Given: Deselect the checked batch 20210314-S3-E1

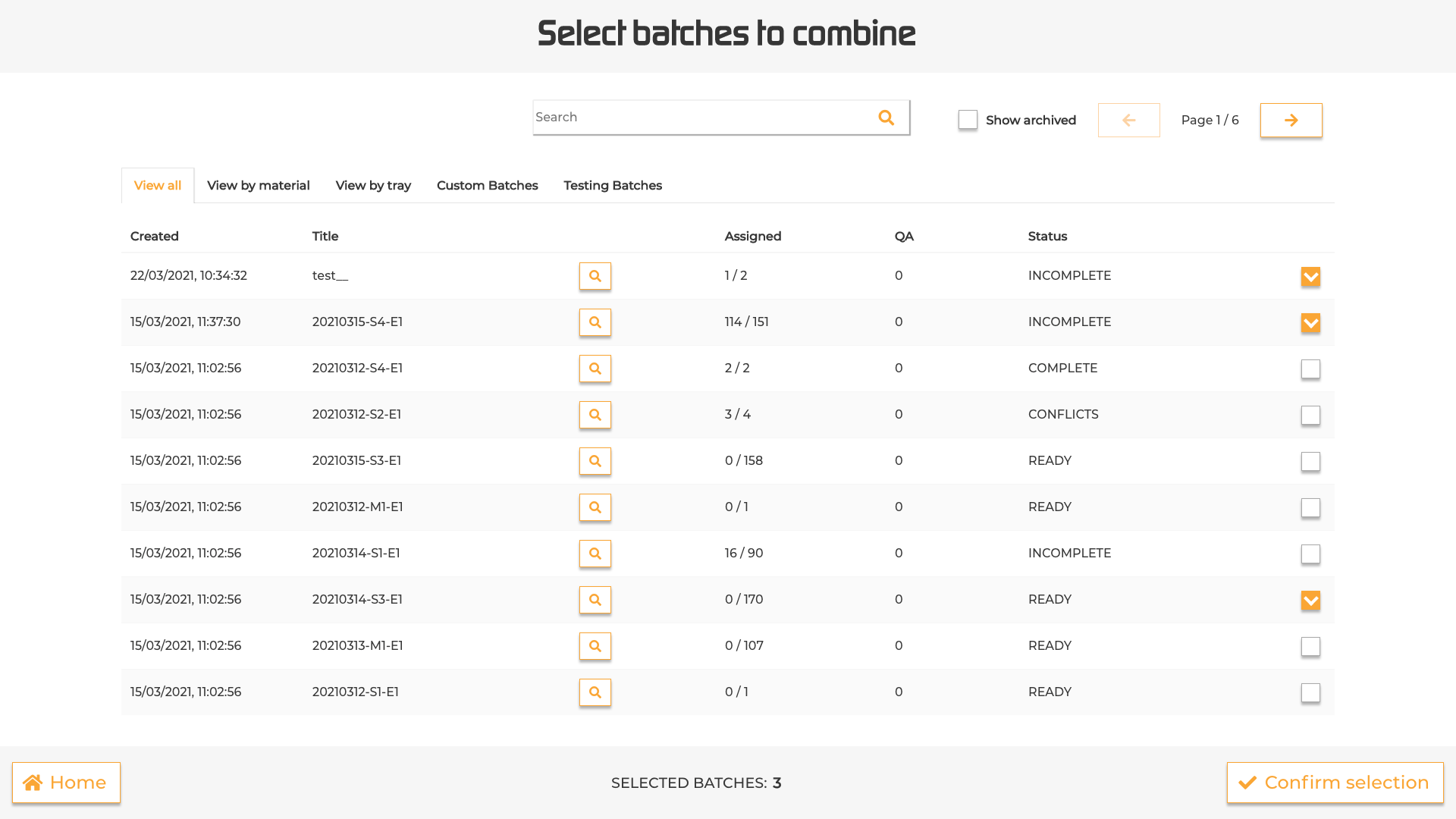Looking at the screenshot, I should click(1310, 600).
